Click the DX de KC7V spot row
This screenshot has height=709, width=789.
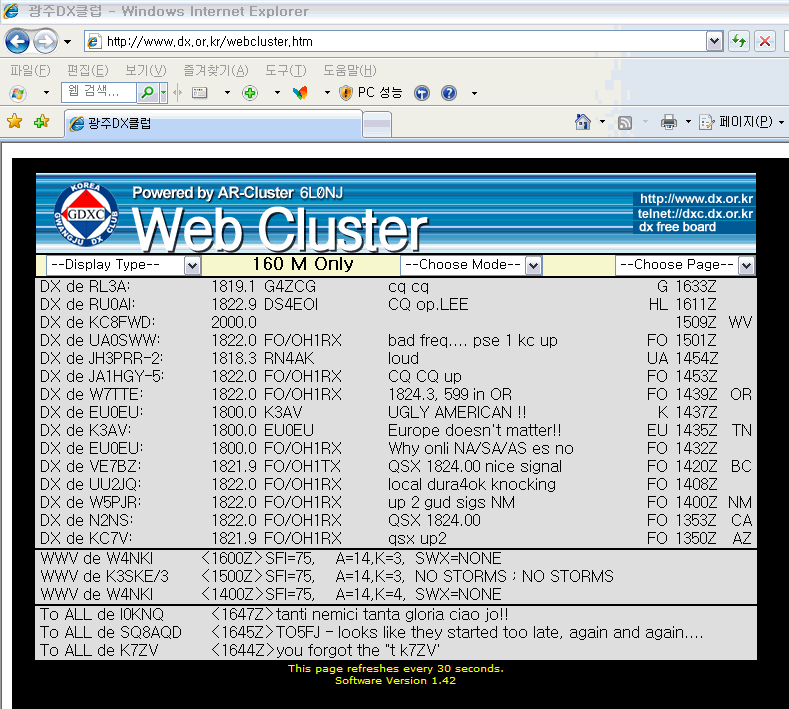(396, 538)
